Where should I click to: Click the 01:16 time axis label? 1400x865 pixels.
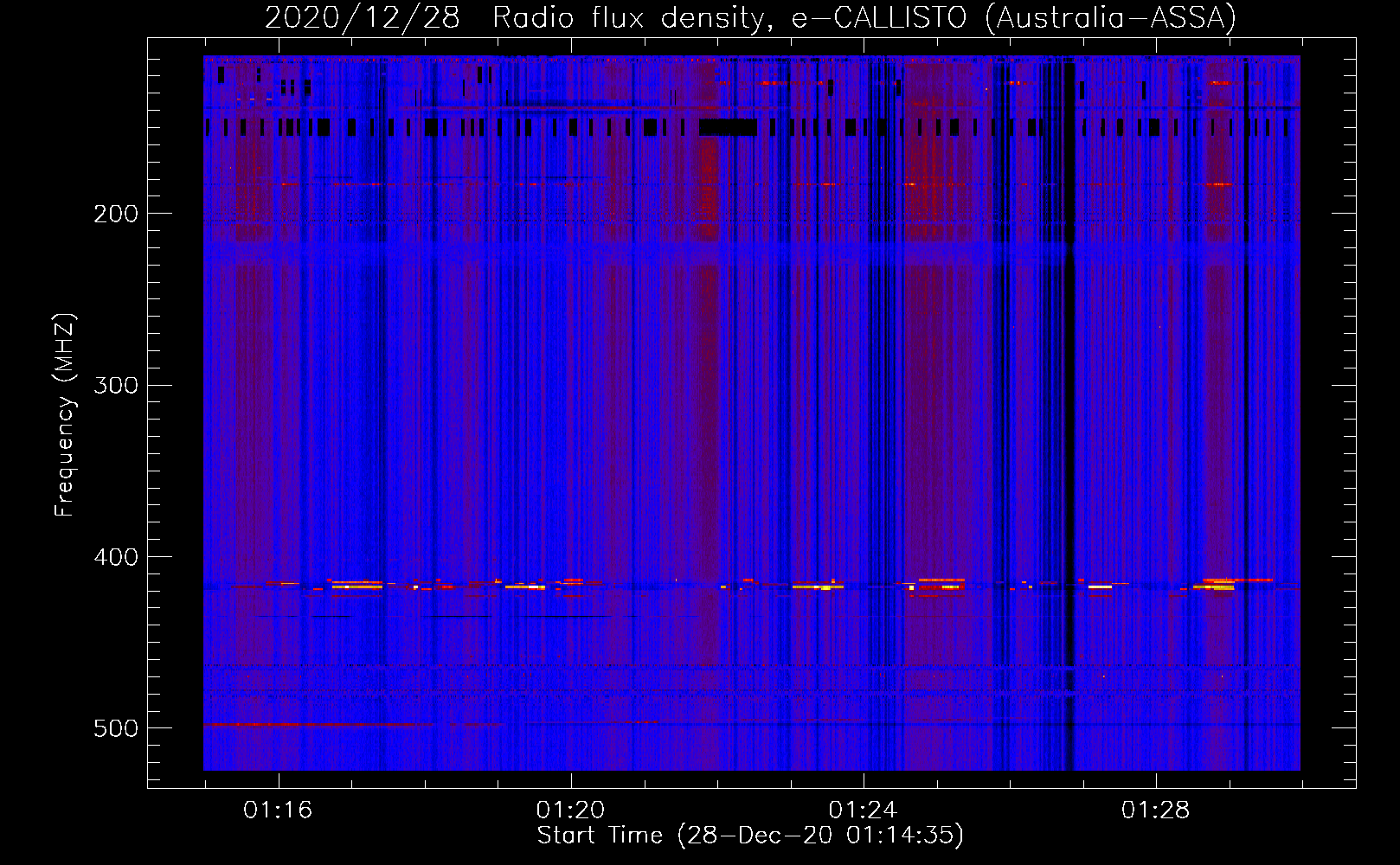(278, 811)
